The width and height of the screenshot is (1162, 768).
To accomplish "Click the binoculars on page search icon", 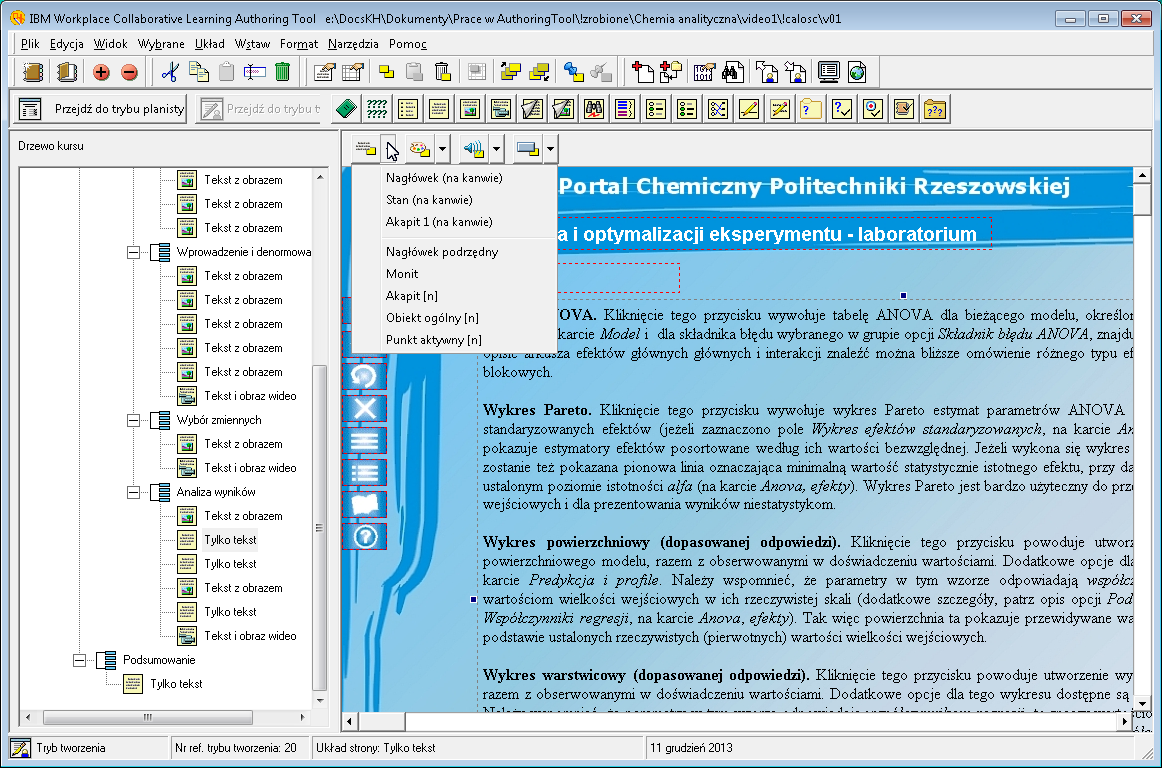I will click(x=733, y=72).
